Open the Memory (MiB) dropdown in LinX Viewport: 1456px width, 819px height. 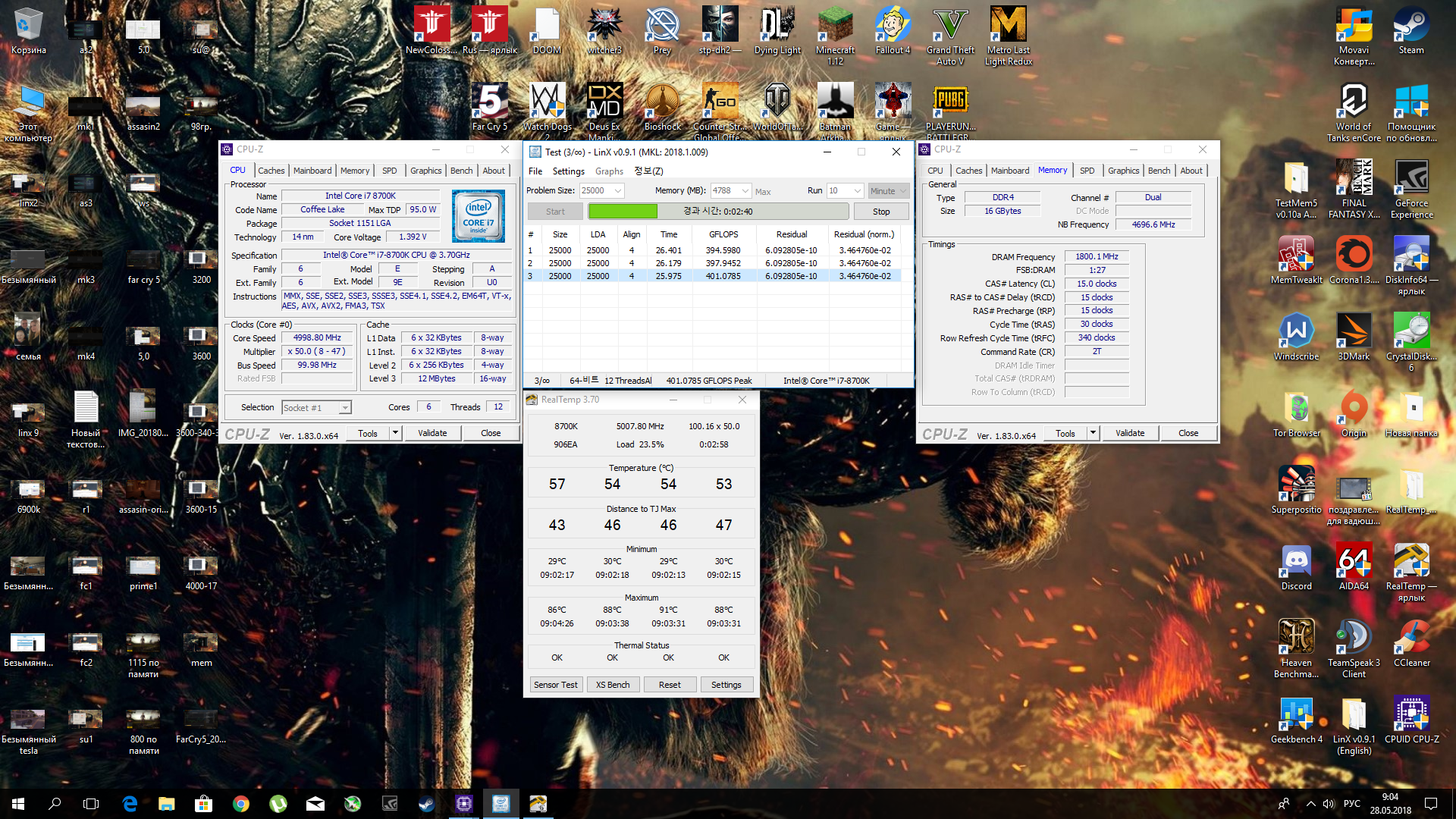tap(745, 191)
